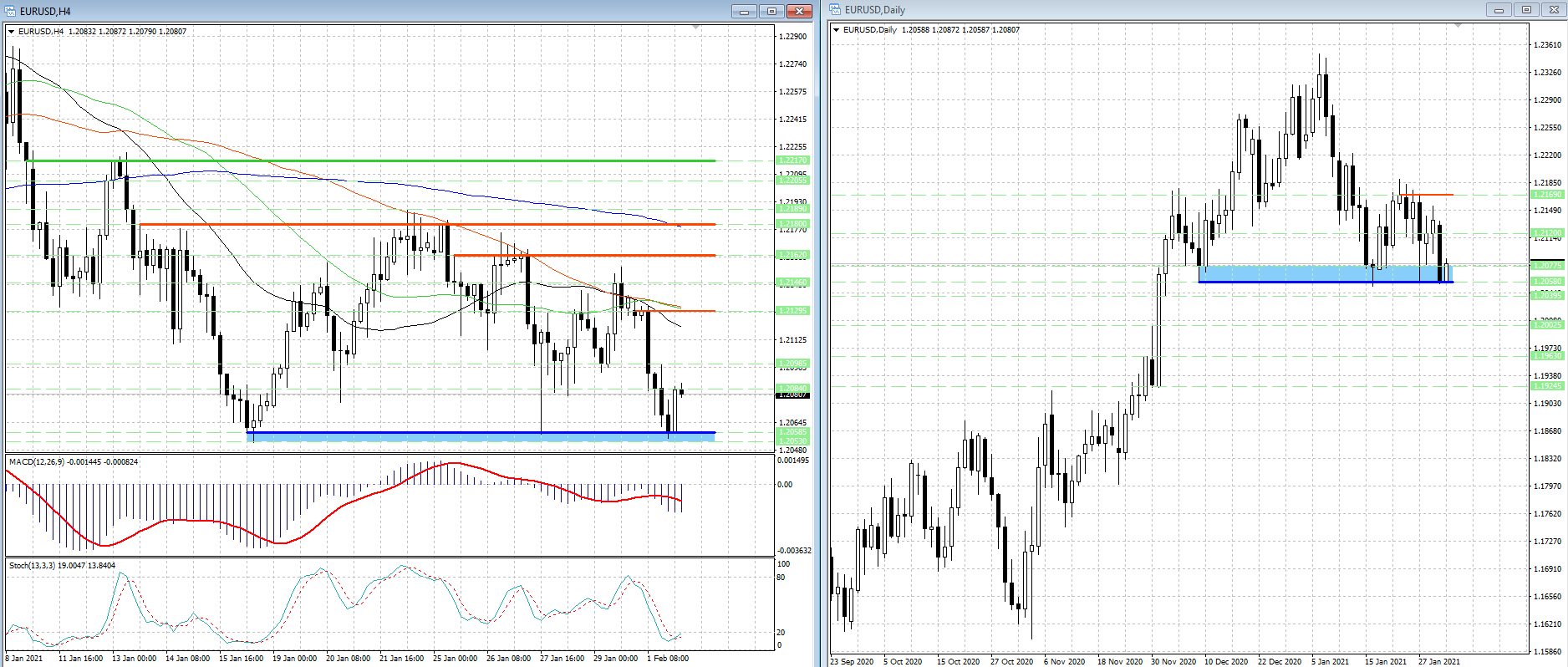Maximize the EURUSD,Daily chart window
The width and height of the screenshot is (1568, 667).
pos(1526,10)
